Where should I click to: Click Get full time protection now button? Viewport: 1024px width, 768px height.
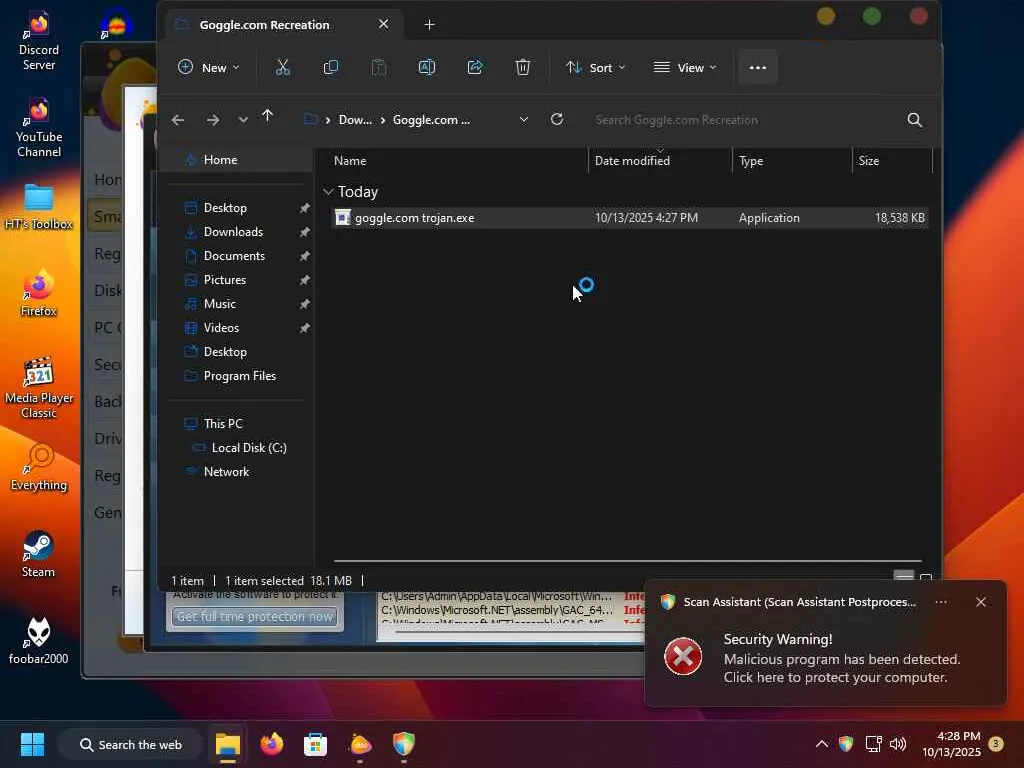[254, 616]
